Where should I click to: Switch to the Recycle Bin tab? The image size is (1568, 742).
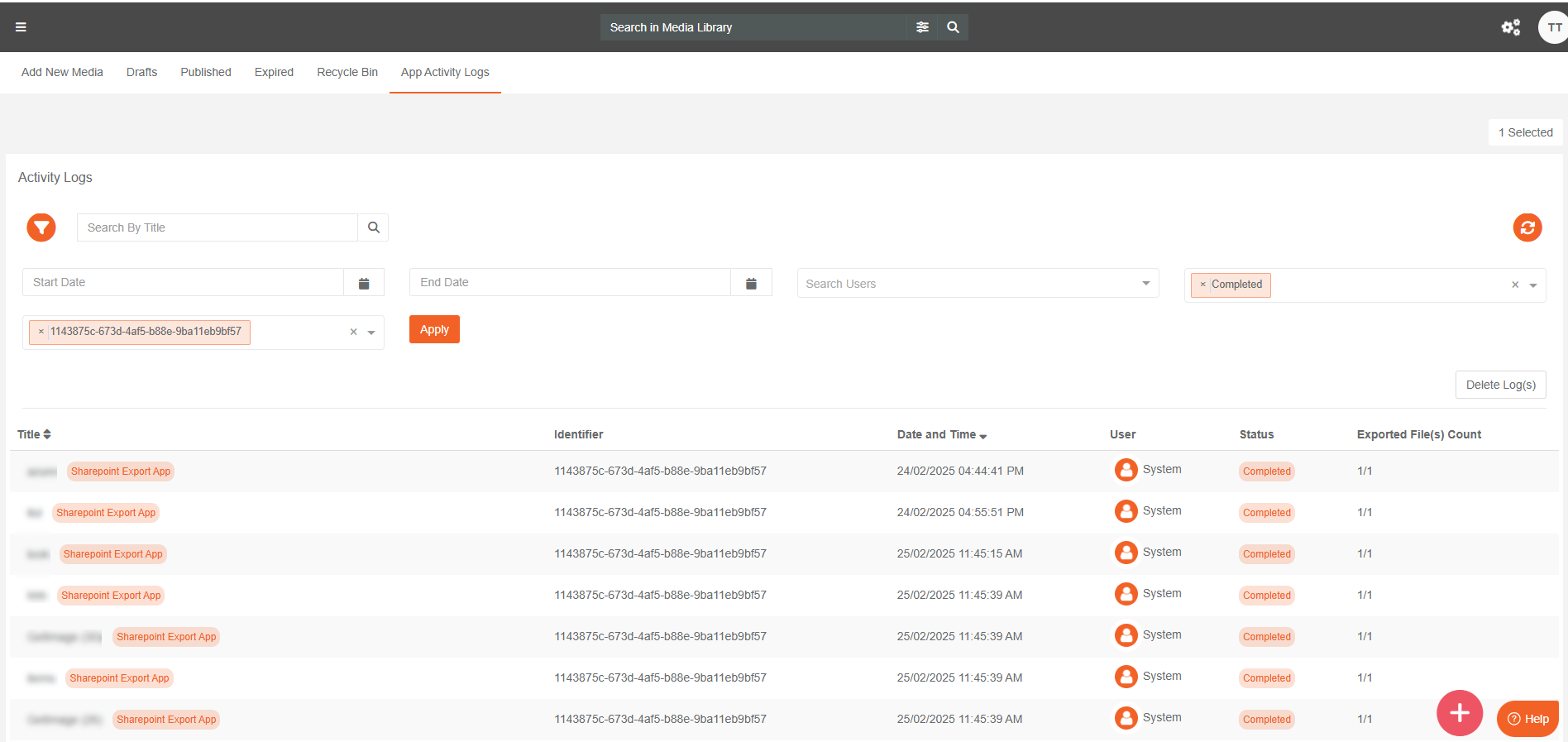coord(347,73)
